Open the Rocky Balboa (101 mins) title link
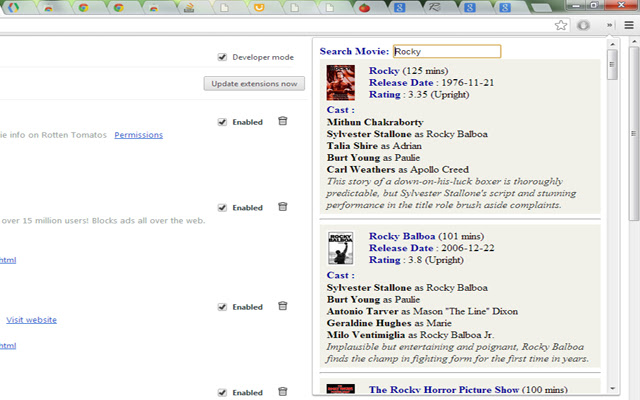Image resolution: width=640 pixels, height=400 pixels. click(x=402, y=236)
